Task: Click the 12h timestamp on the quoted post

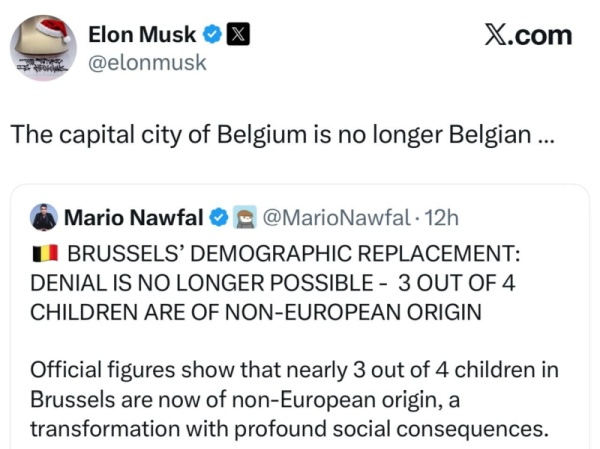Action: 441,216
